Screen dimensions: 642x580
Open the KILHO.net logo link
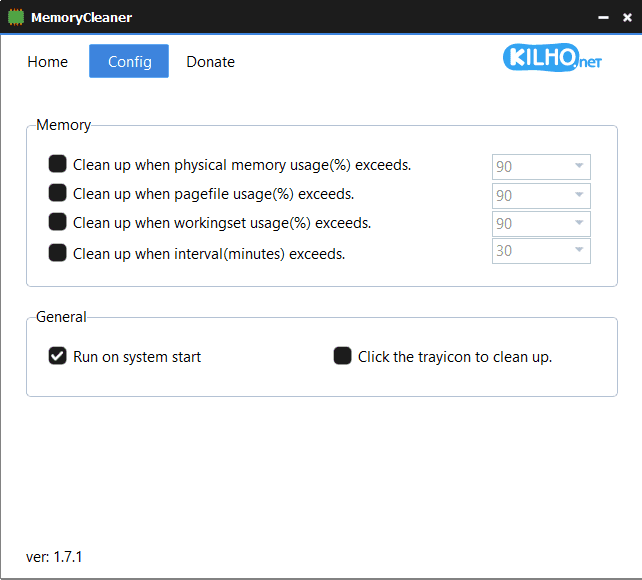click(553, 59)
